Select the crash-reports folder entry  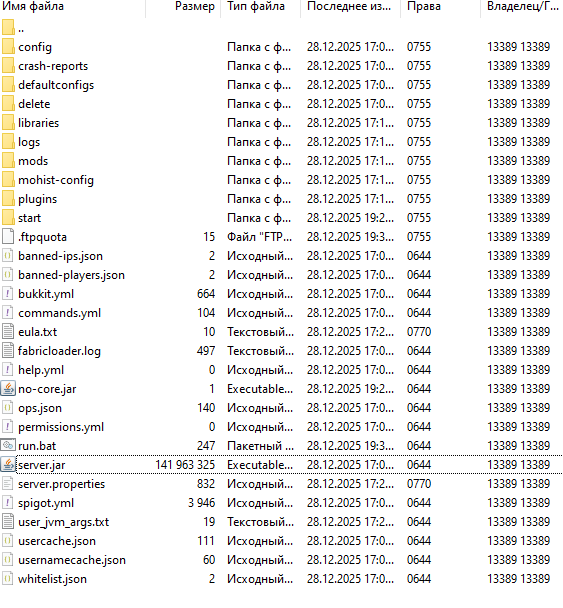[x=282, y=66]
